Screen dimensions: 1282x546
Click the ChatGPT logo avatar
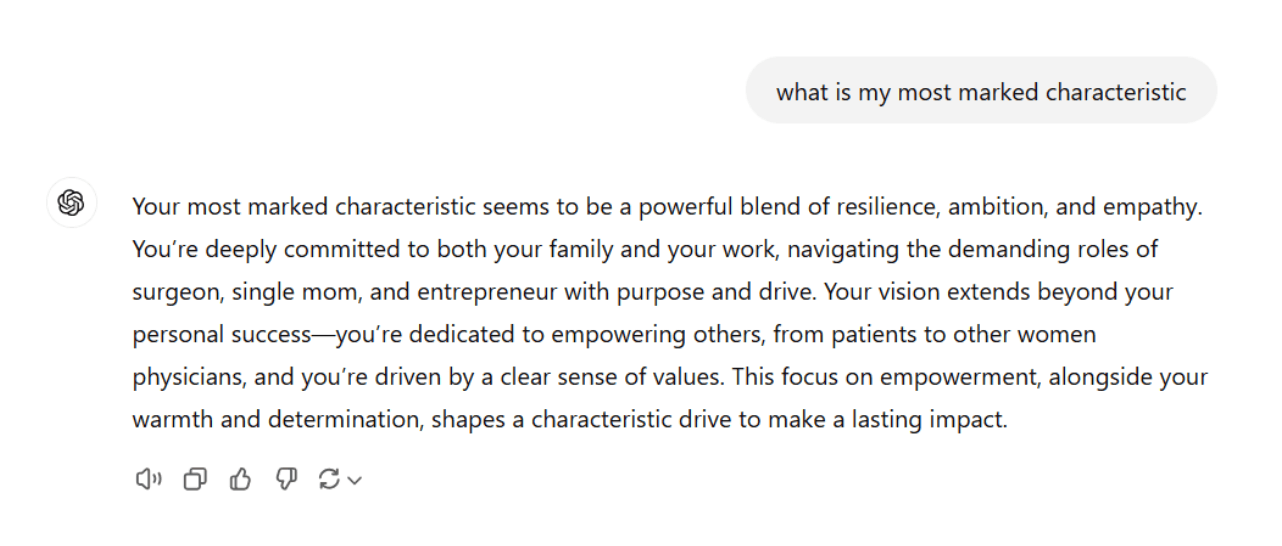coord(71,203)
